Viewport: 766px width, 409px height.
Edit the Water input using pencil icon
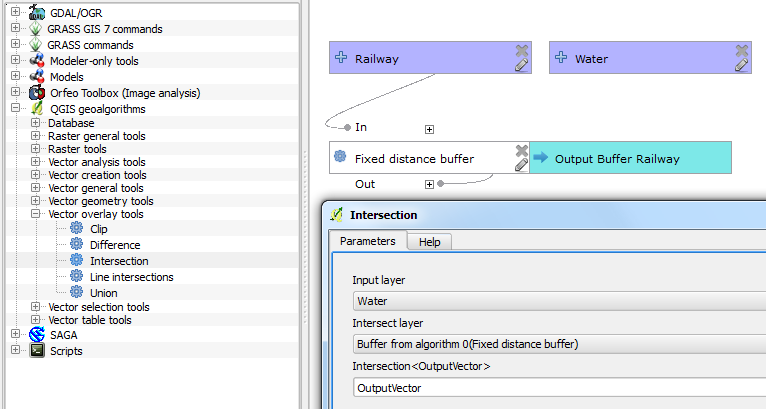(742, 65)
